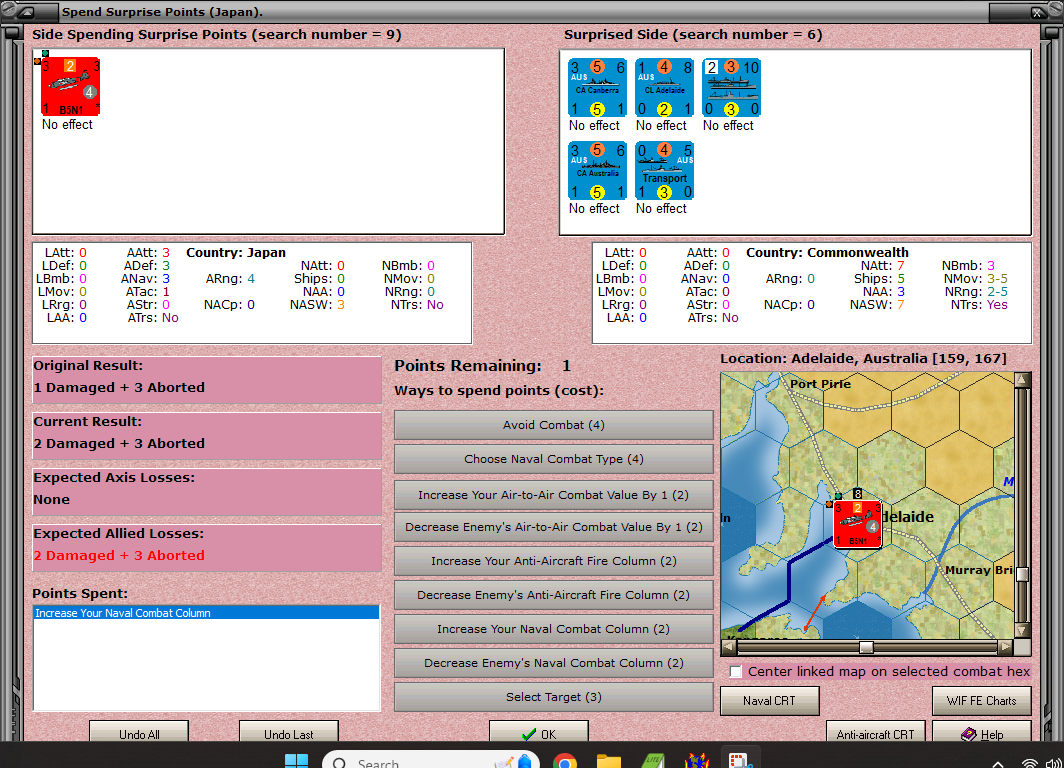Screen dimensions: 1064x768
Task: Open the system menu icon in title bar
Action: pos(26,12)
